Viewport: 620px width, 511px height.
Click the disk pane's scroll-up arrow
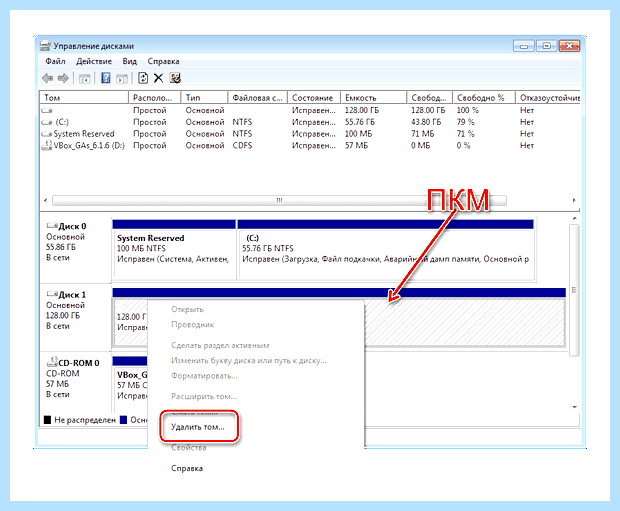[575, 218]
